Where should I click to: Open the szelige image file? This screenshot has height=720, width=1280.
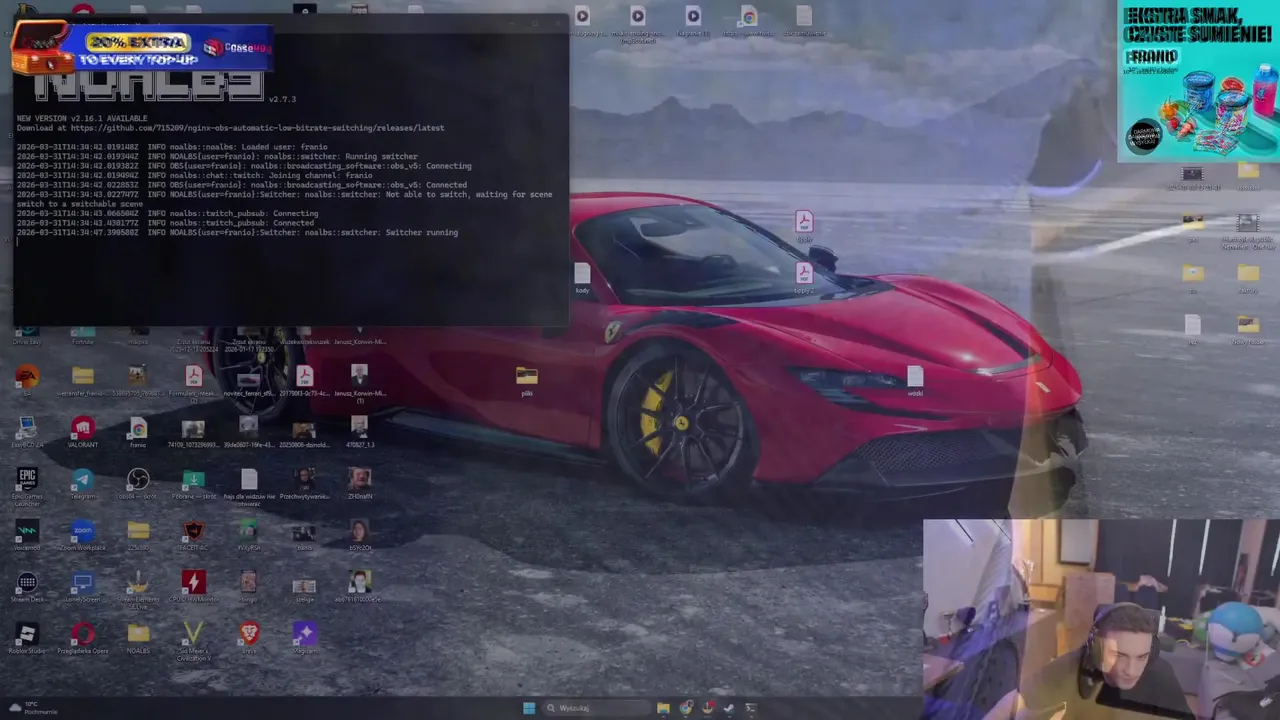coord(304,587)
